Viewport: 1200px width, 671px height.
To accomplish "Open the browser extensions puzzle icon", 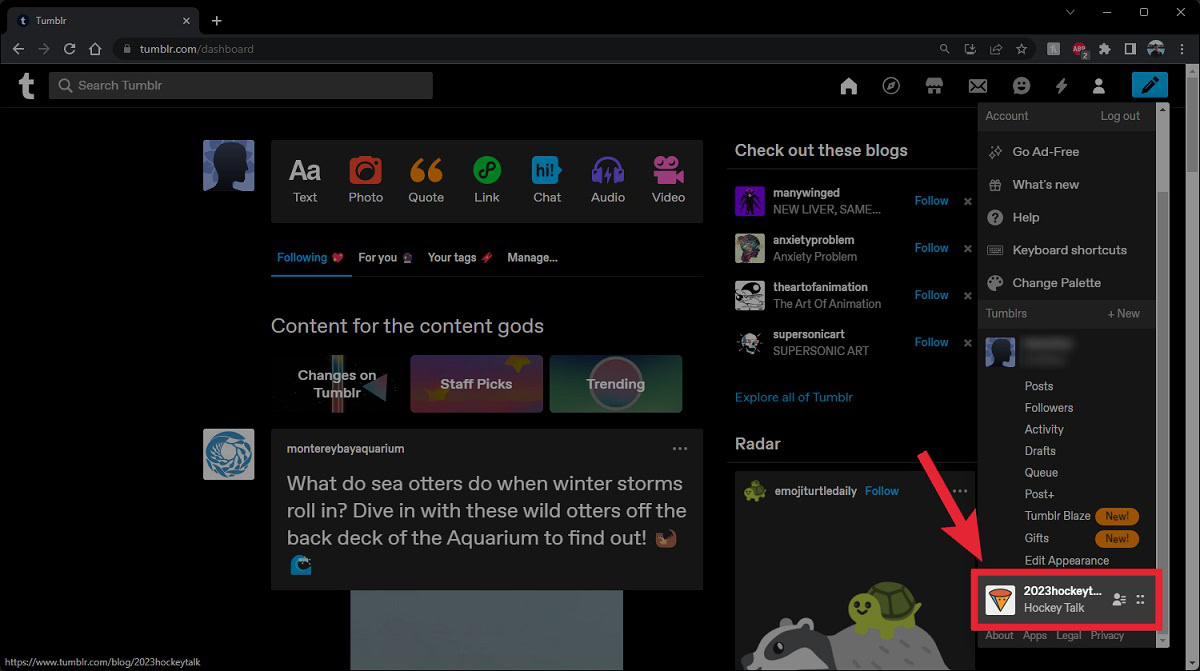I will tap(1104, 48).
